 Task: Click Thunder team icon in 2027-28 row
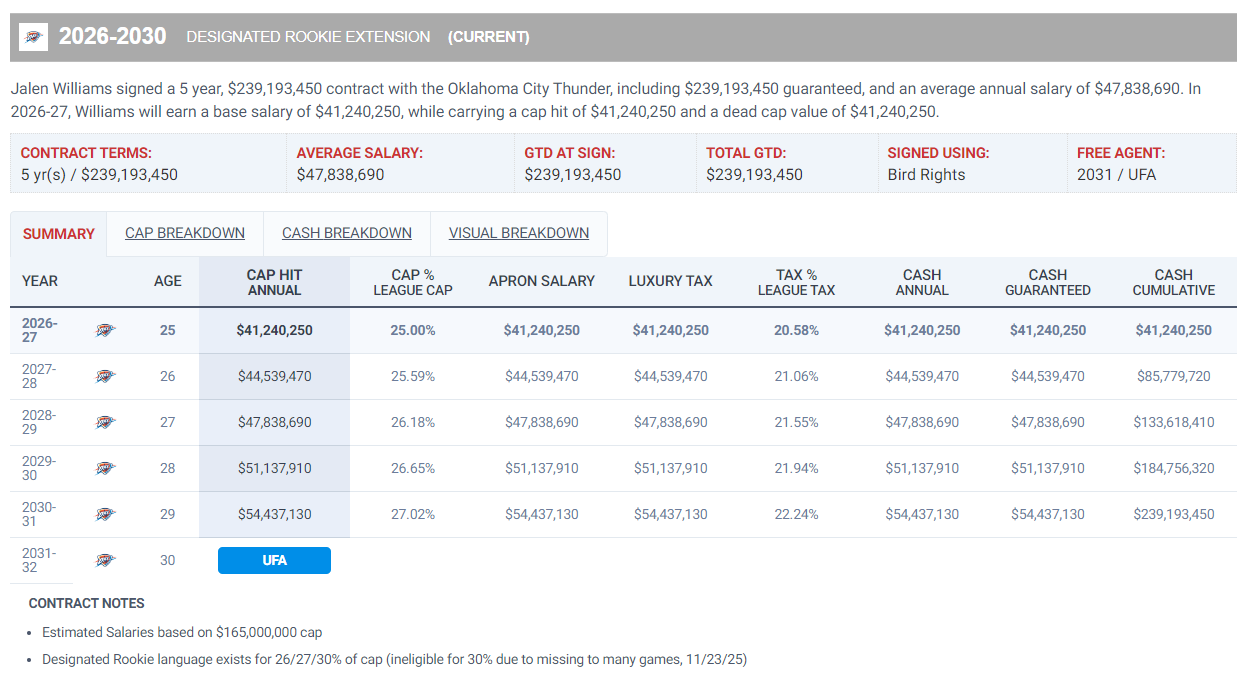click(105, 376)
